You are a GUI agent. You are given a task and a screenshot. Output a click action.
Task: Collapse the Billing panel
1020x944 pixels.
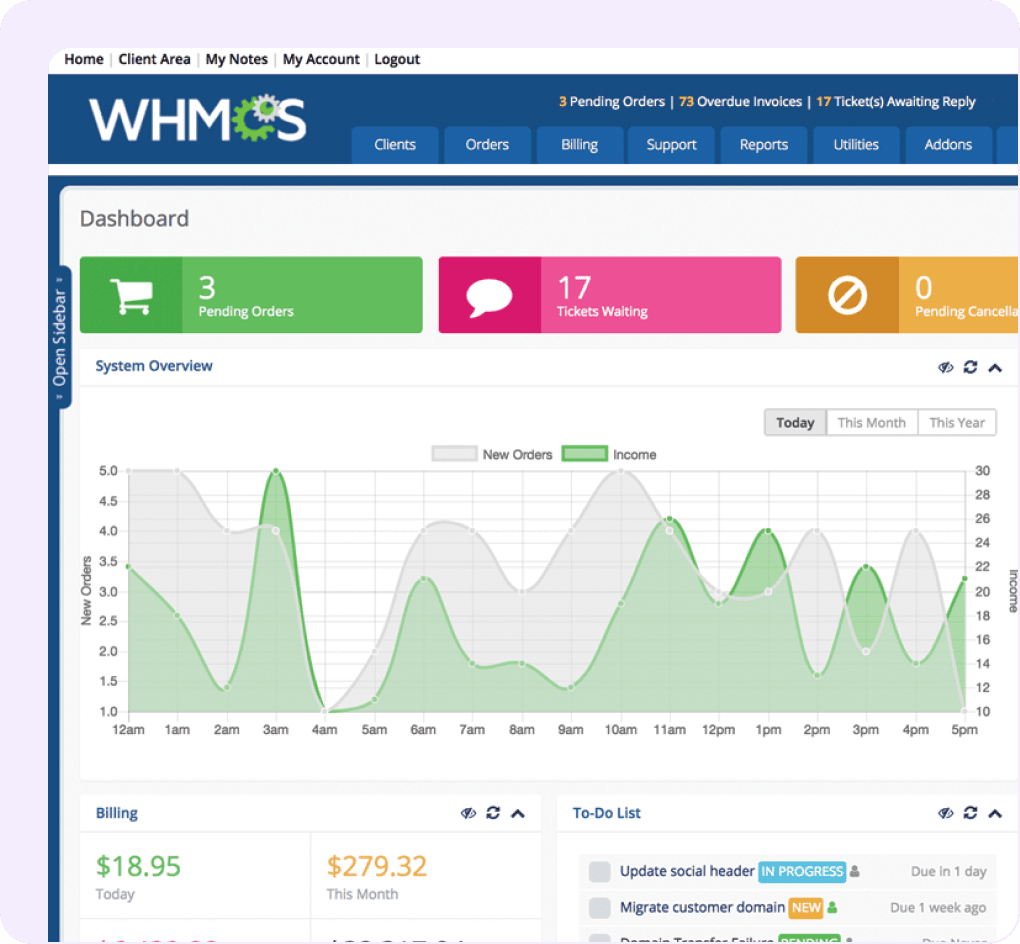click(518, 813)
